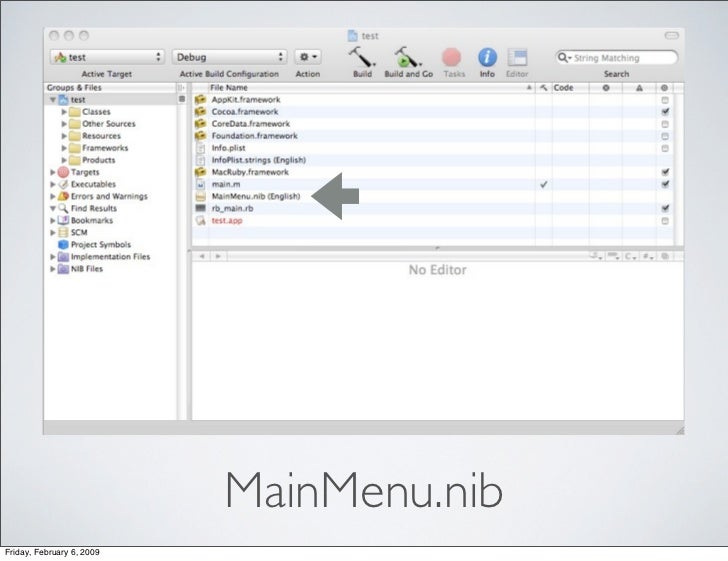Click the test.app product icon

(201, 220)
